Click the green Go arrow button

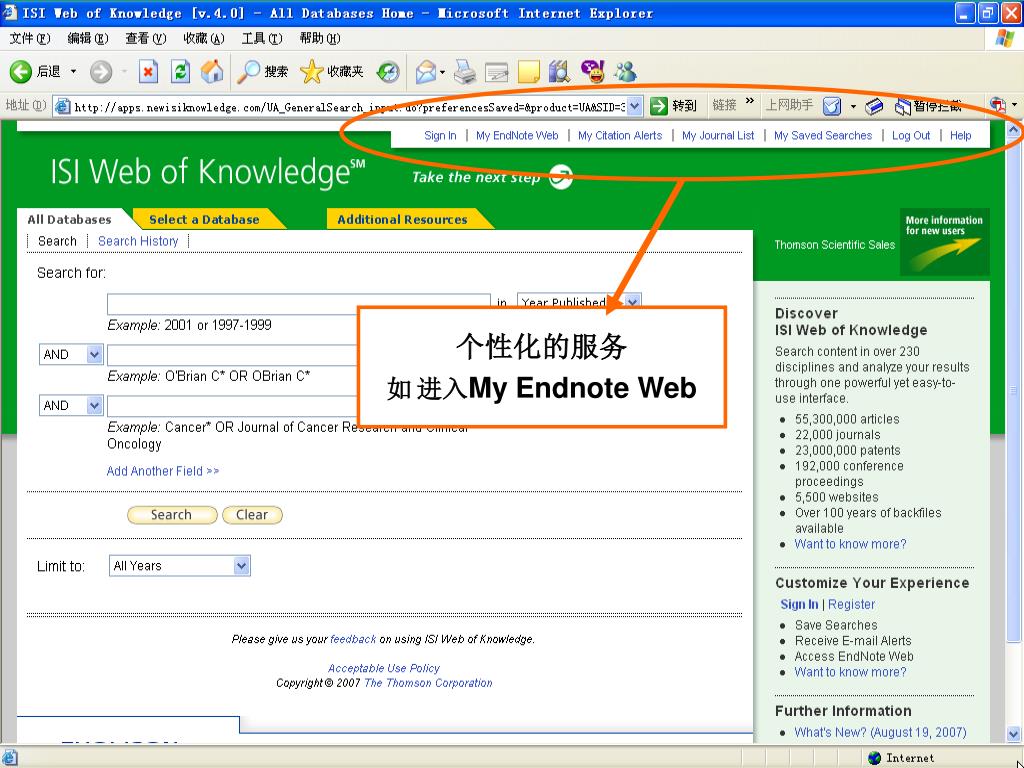click(659, 106)
